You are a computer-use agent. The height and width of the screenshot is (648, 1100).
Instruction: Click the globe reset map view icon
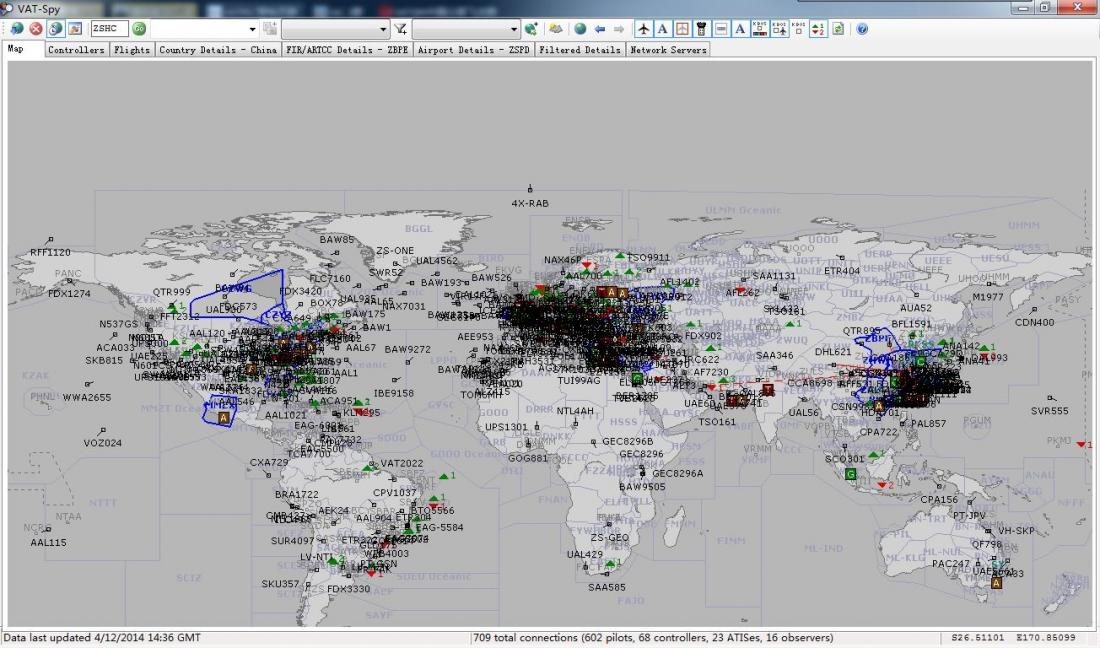pyautogui.click(x=580, y=29)
